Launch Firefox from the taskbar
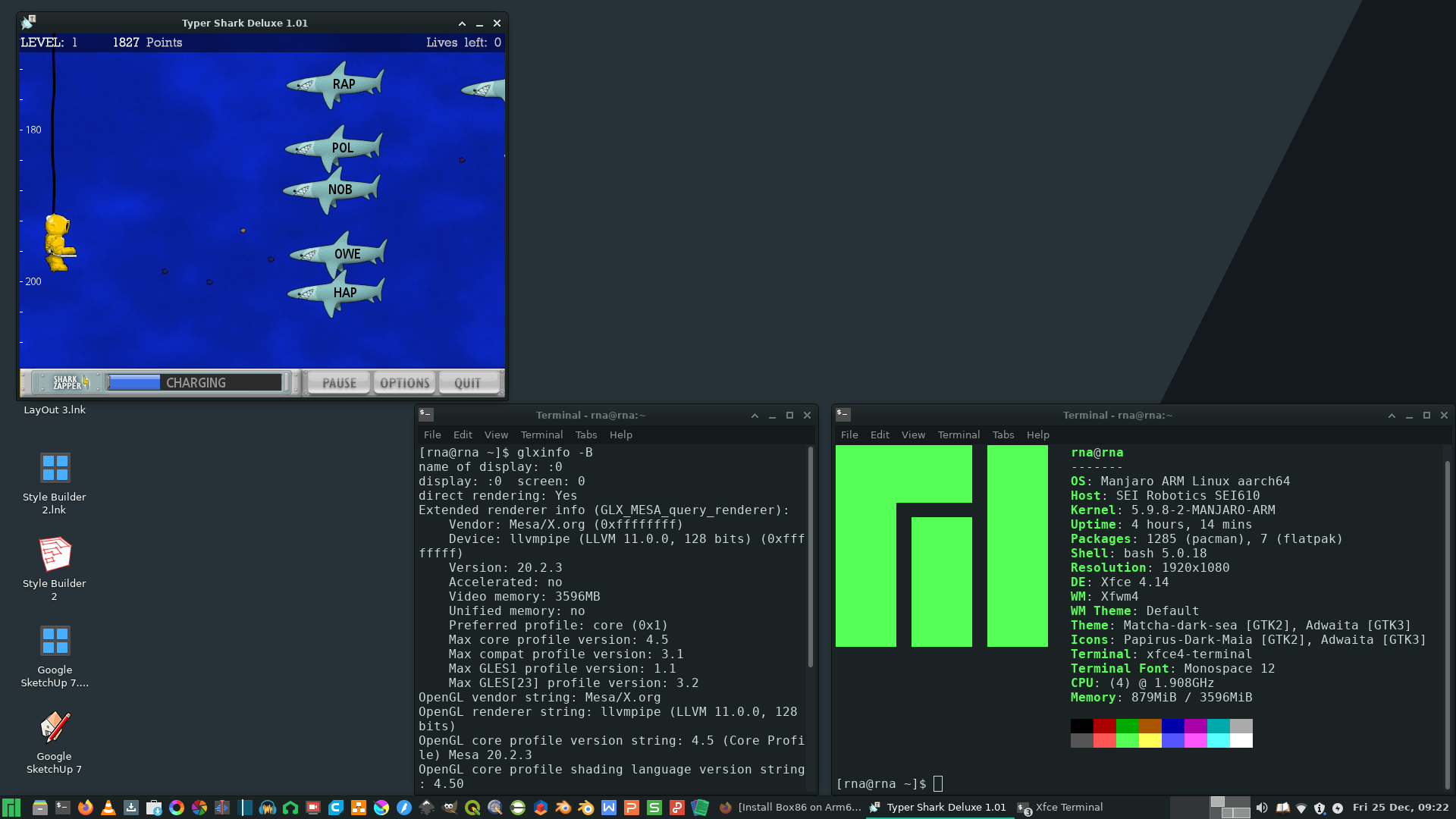Screen dimensions: 1456x819 (86, 808)
